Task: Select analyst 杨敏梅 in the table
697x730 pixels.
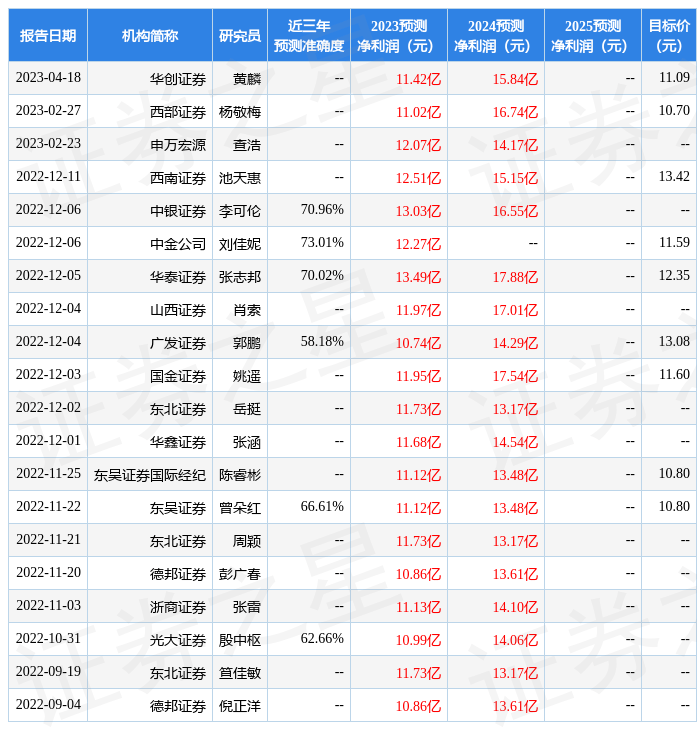Action: pyautogui.click(x=240, y=111)
